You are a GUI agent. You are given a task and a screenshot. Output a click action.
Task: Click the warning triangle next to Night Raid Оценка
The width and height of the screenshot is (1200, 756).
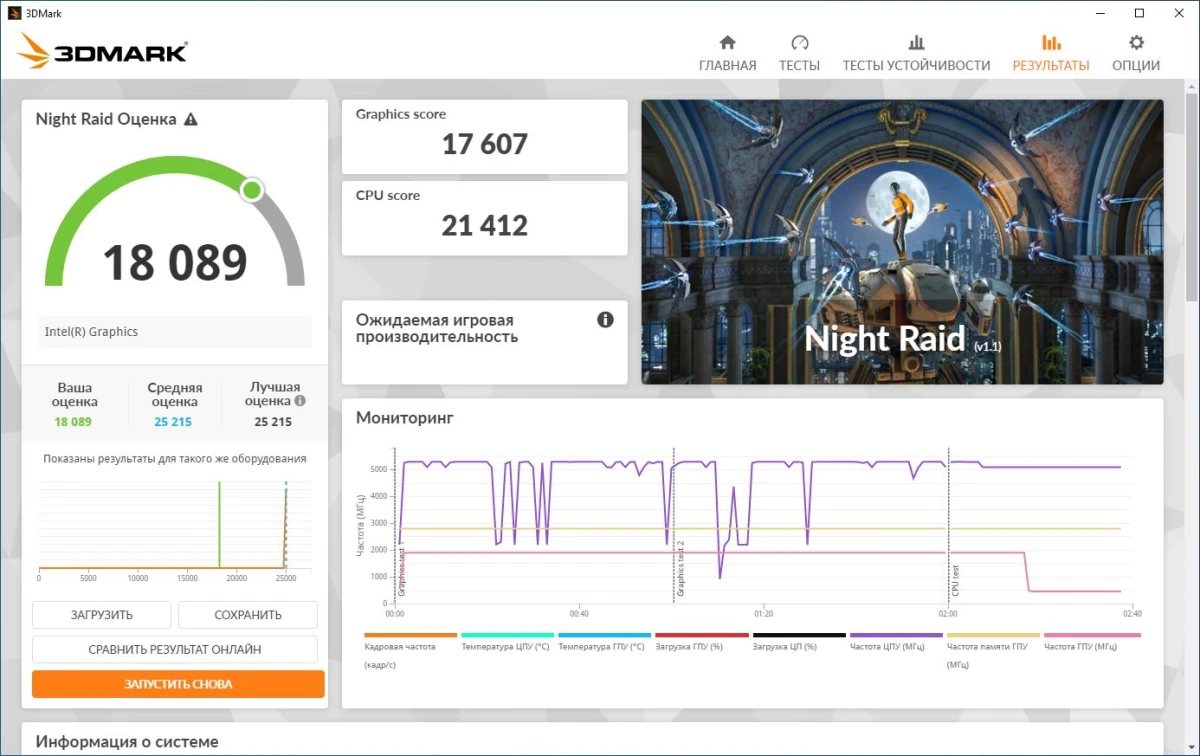[191, 119]
